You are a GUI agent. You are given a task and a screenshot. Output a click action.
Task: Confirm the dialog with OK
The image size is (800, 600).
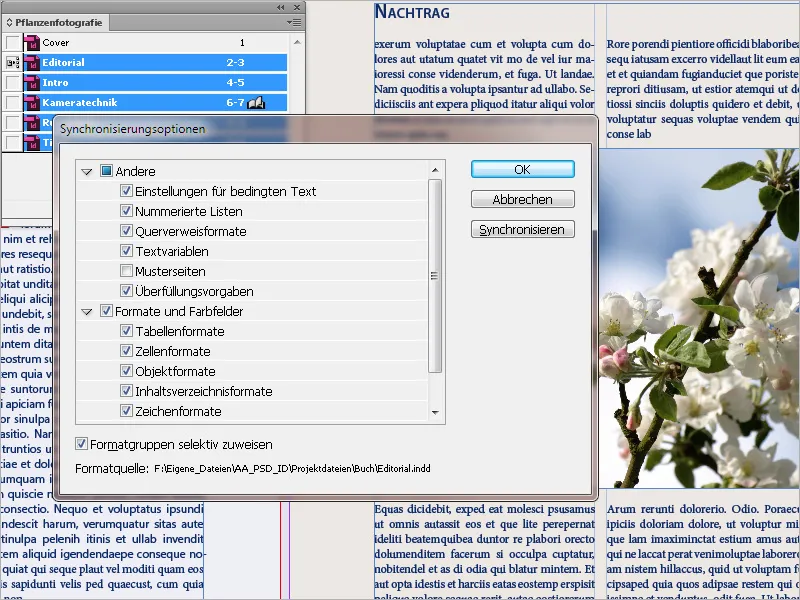click(x=522, y=169)
